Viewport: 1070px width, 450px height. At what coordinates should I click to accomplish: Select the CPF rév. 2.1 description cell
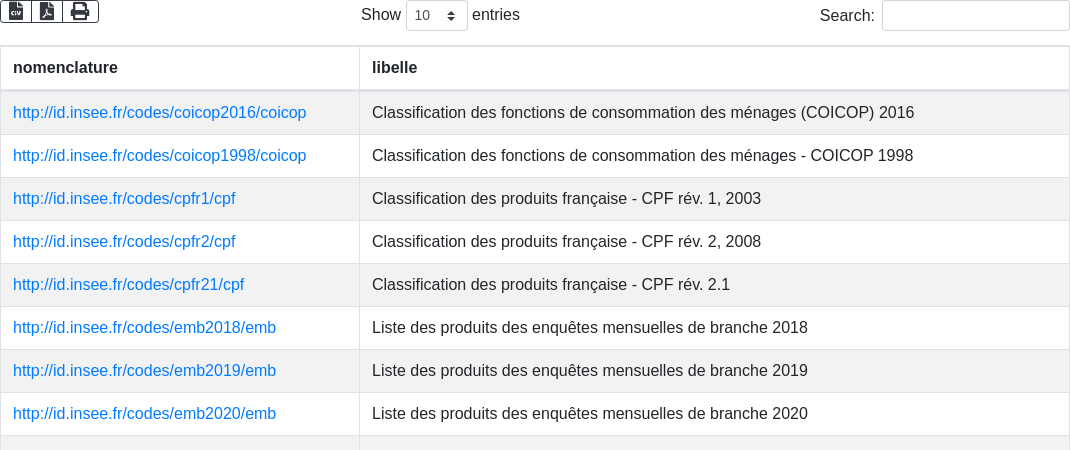714,285
